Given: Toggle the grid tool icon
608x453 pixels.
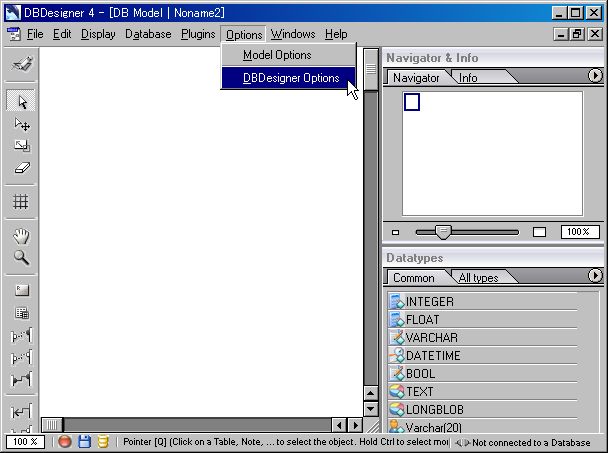Looking at the screenshot, I should coord(21,202).
